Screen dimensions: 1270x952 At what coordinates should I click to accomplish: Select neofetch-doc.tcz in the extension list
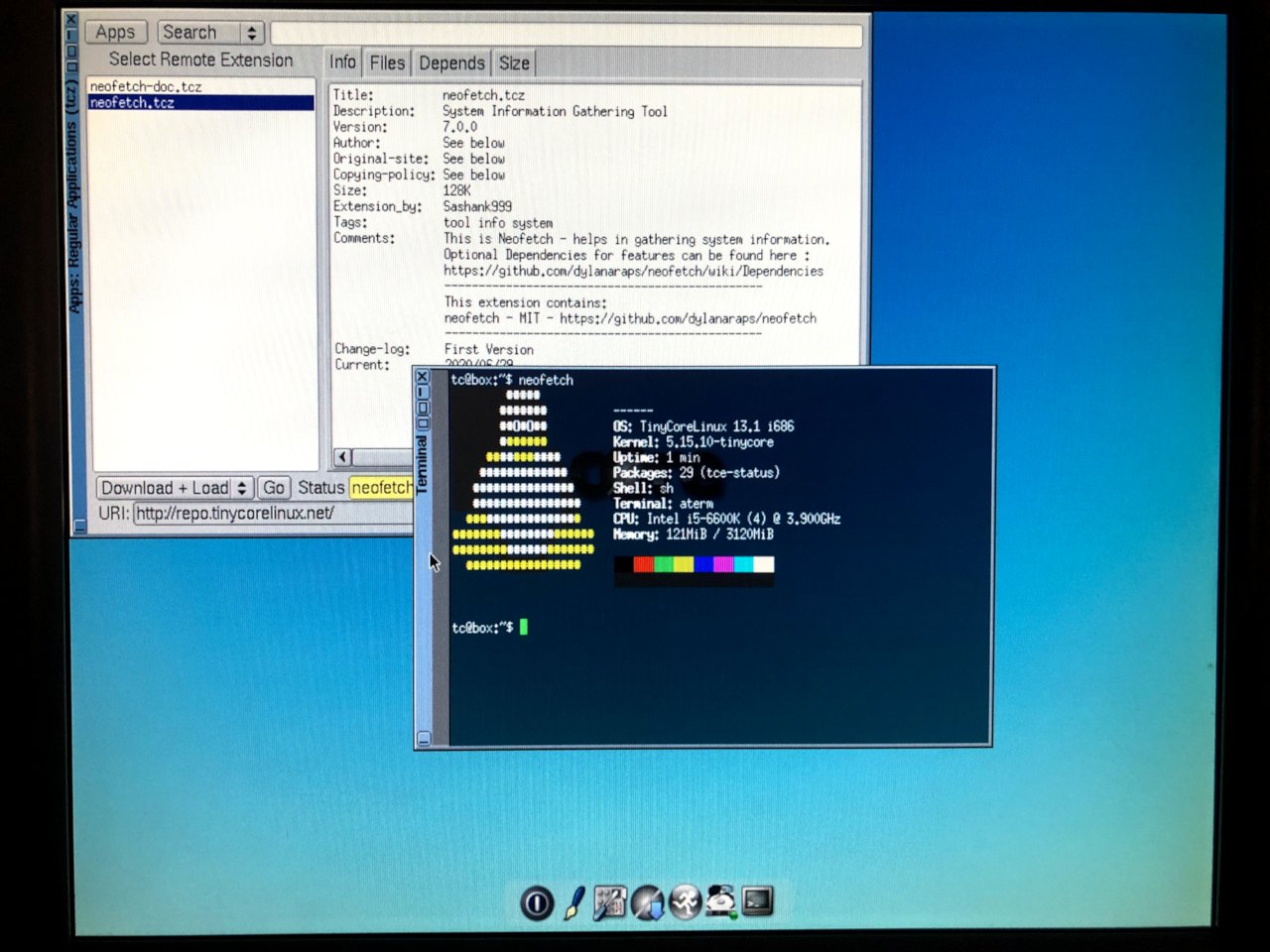(x=201, y=86)
